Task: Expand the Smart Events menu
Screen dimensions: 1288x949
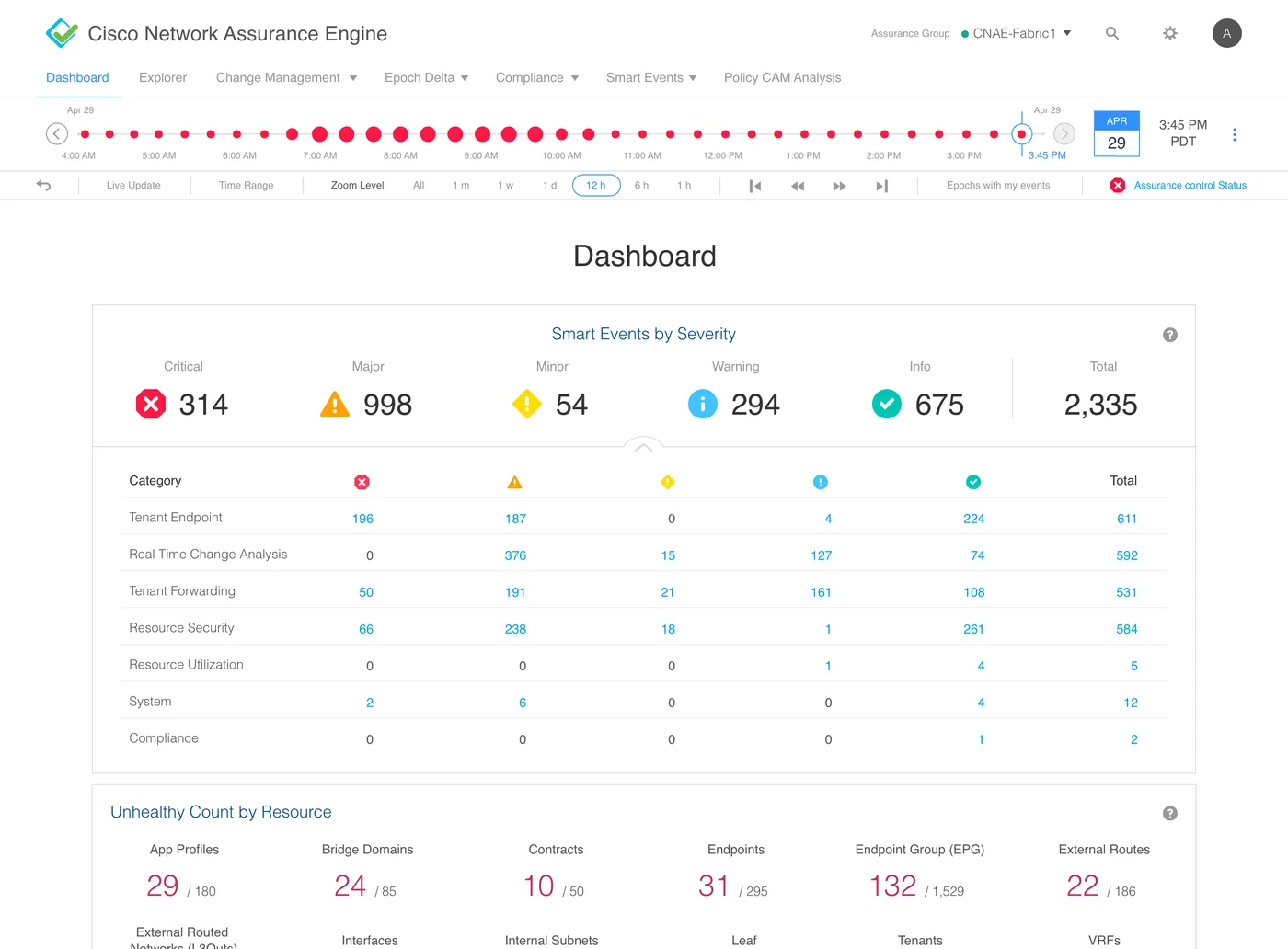Action: coord(651,78)
